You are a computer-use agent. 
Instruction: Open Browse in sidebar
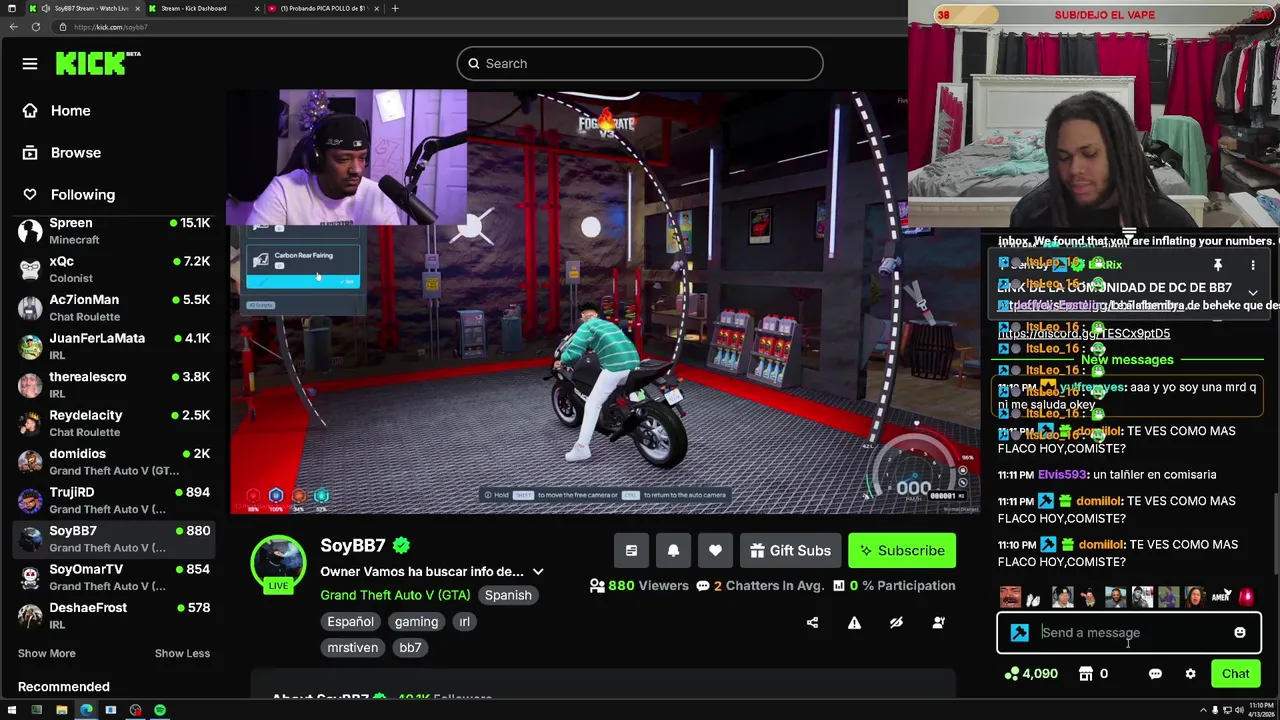pos(75,153)
